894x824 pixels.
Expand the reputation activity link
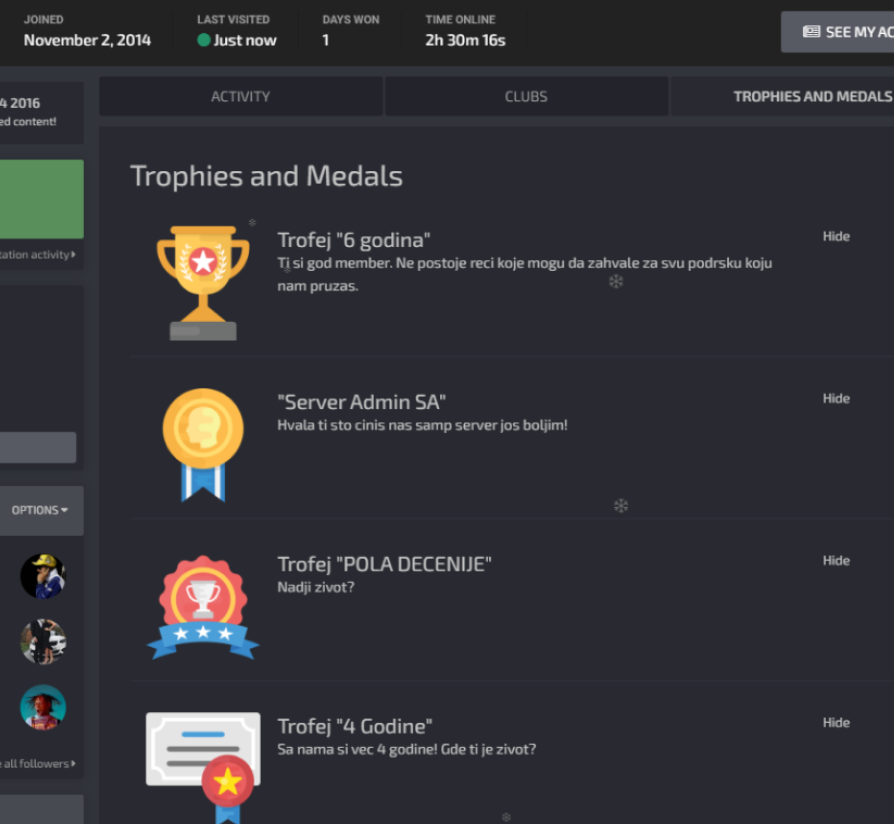point(38,254)
